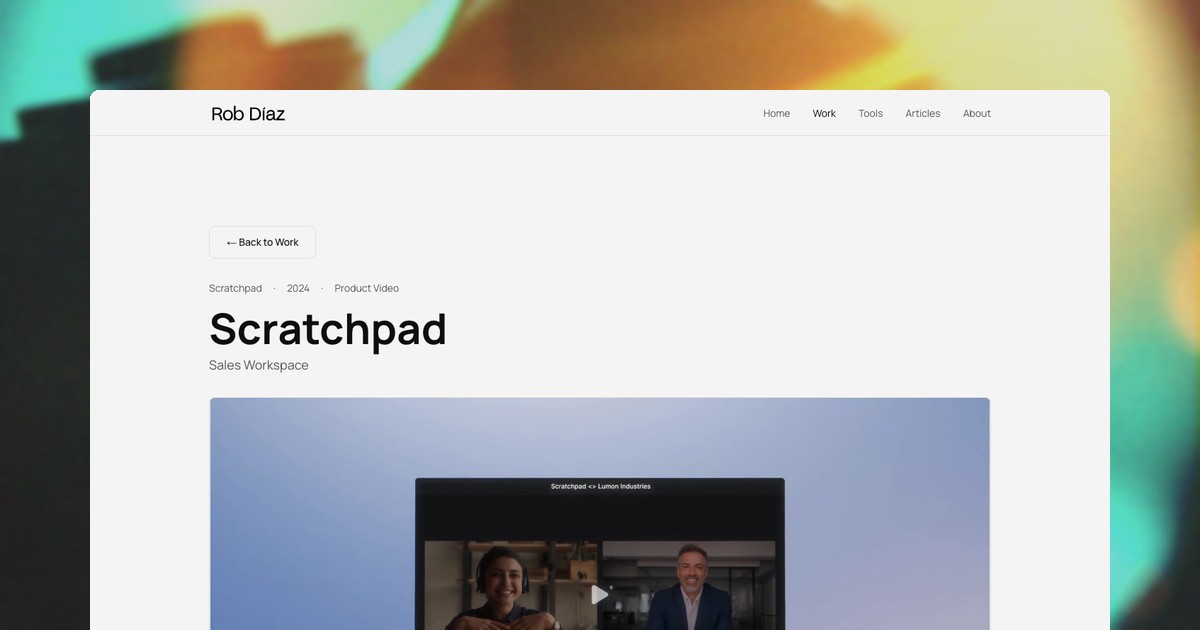Open the Home nav link

[x=776, y=113]
